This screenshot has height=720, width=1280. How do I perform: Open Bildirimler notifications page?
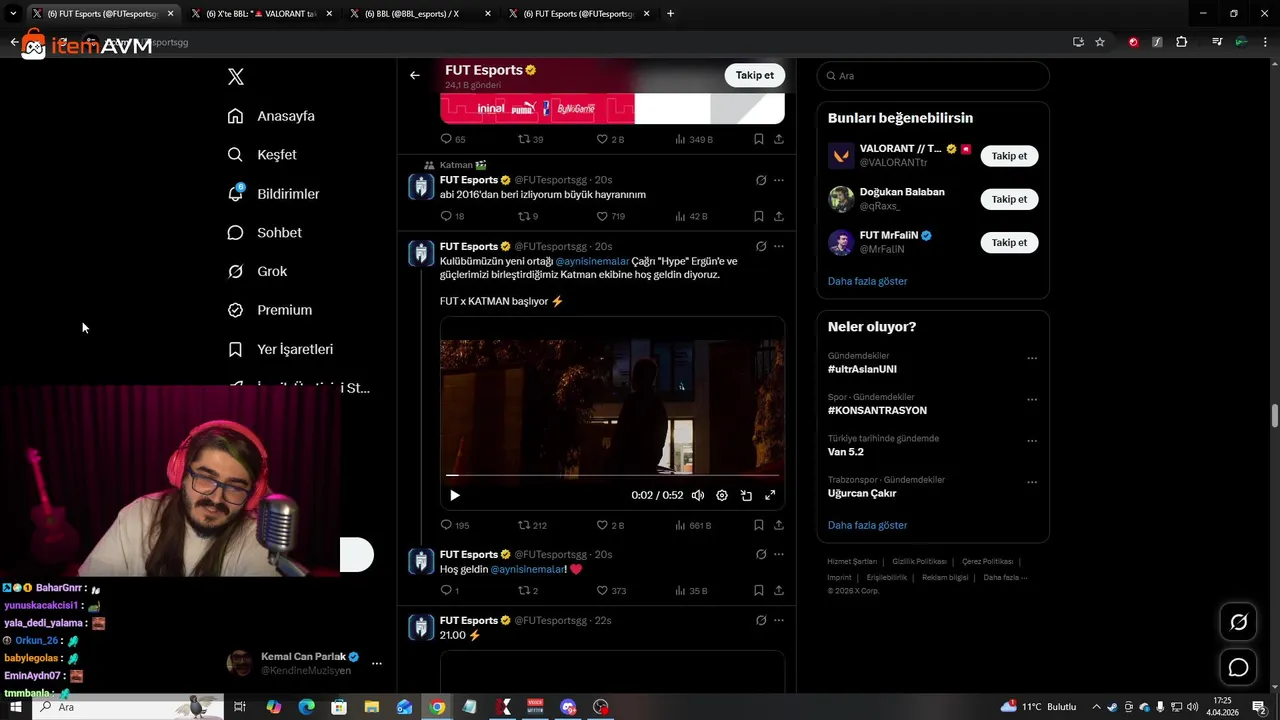pyautogui.click(x=273, y=194)
